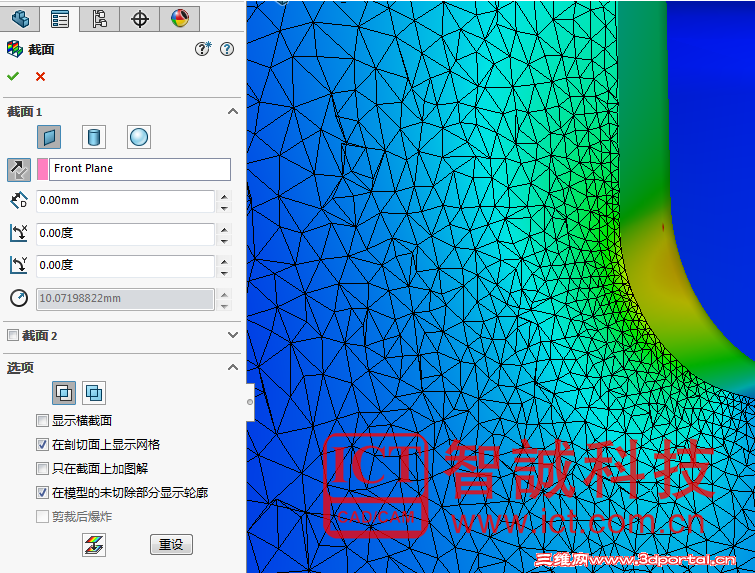The width and height of the screenshot is (755, 573).
Task: Open the help question mark icon
Action: point(227,49)
